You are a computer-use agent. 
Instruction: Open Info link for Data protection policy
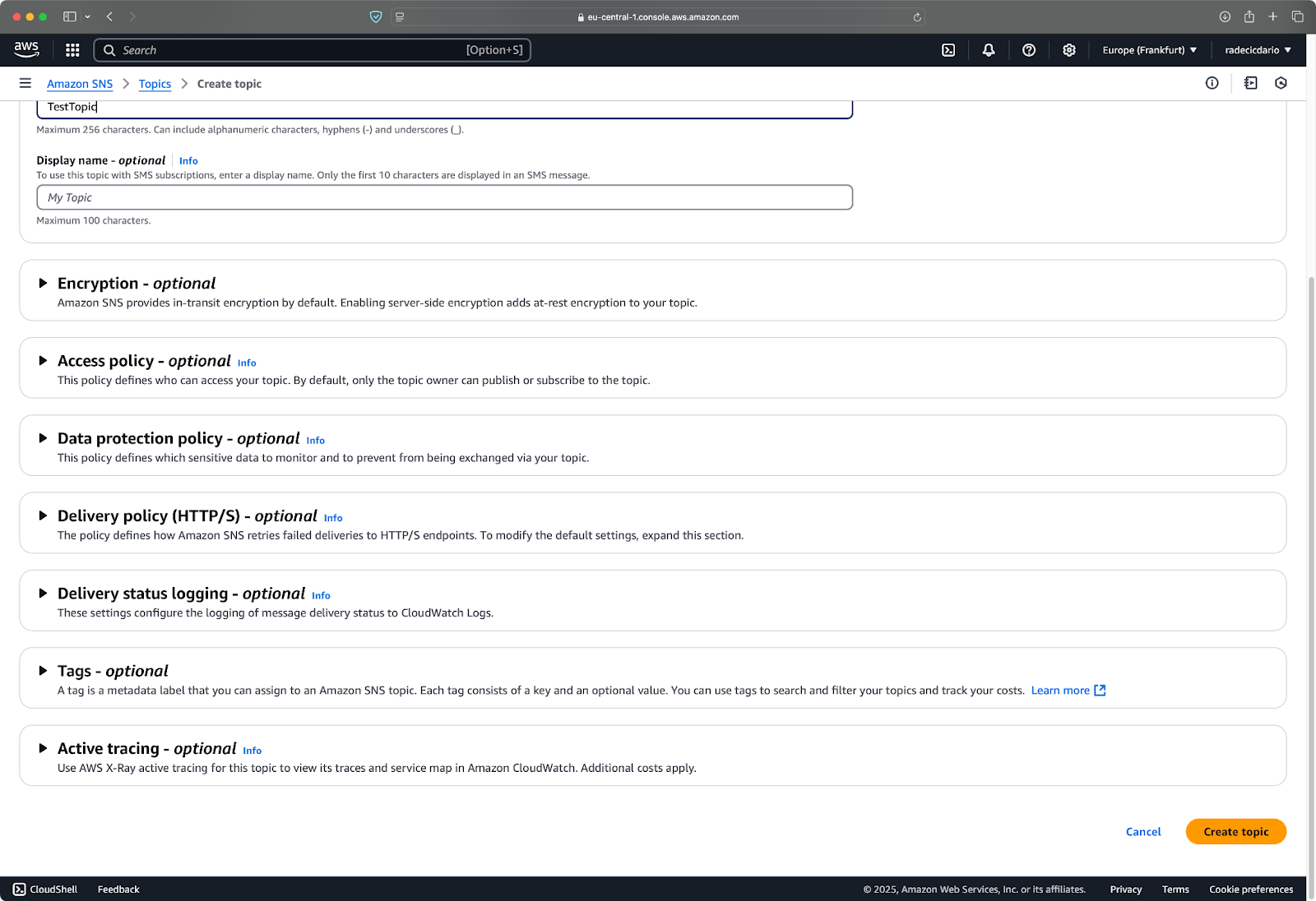pyautogui.click(x=316, y=441)
